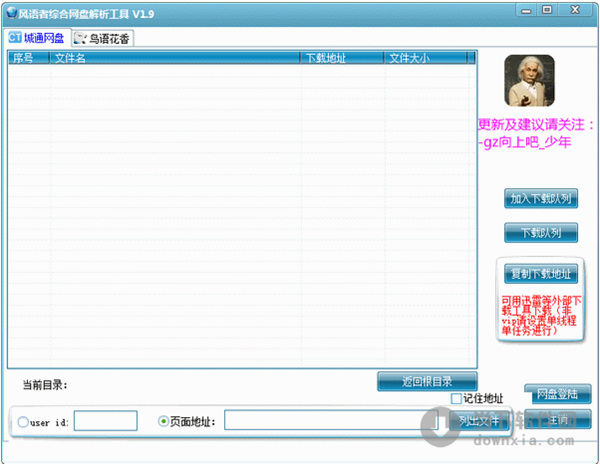
Task: Select the 页面地址 radio button
Action: click(x=163, y=422)
